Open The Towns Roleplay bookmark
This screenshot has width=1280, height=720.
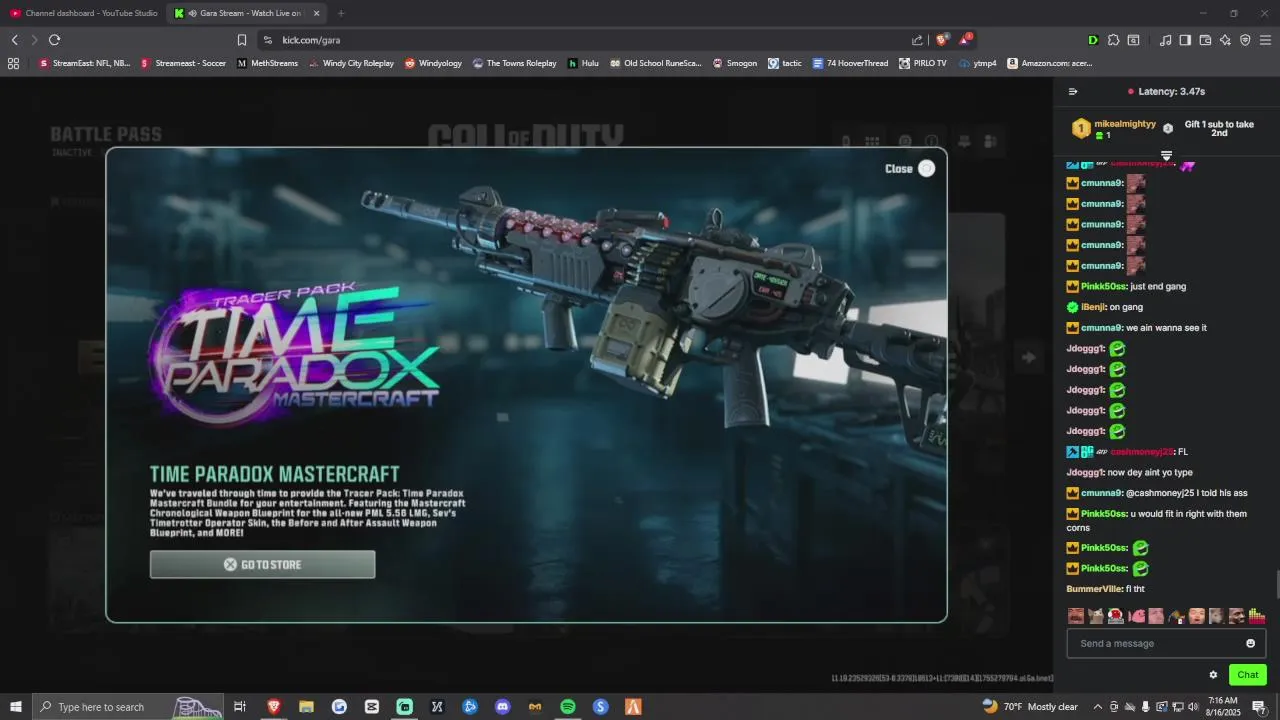(514, 63)
